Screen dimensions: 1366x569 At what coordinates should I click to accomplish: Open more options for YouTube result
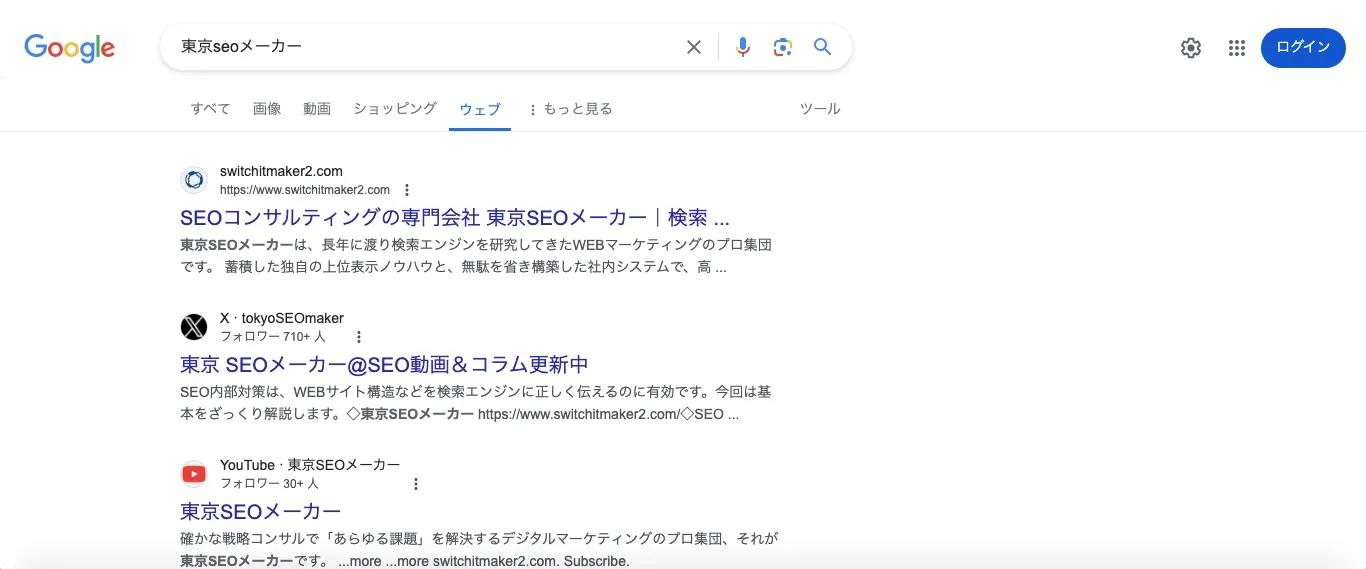click(416, 484)
